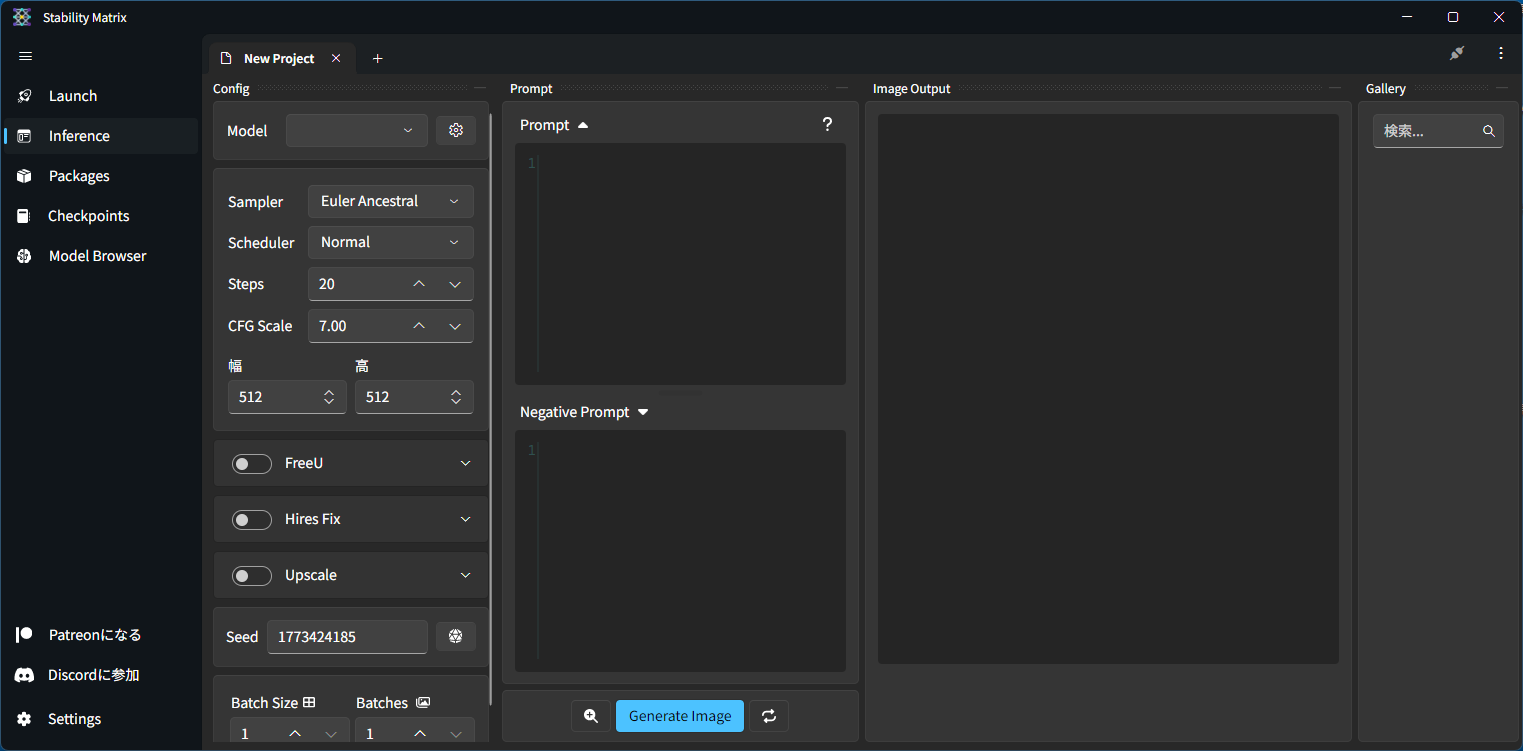Image resolution: width=1523 pixels, height=751 pixels.
Task: Expand the Upscale section
Action: click(x=465, y=575)
